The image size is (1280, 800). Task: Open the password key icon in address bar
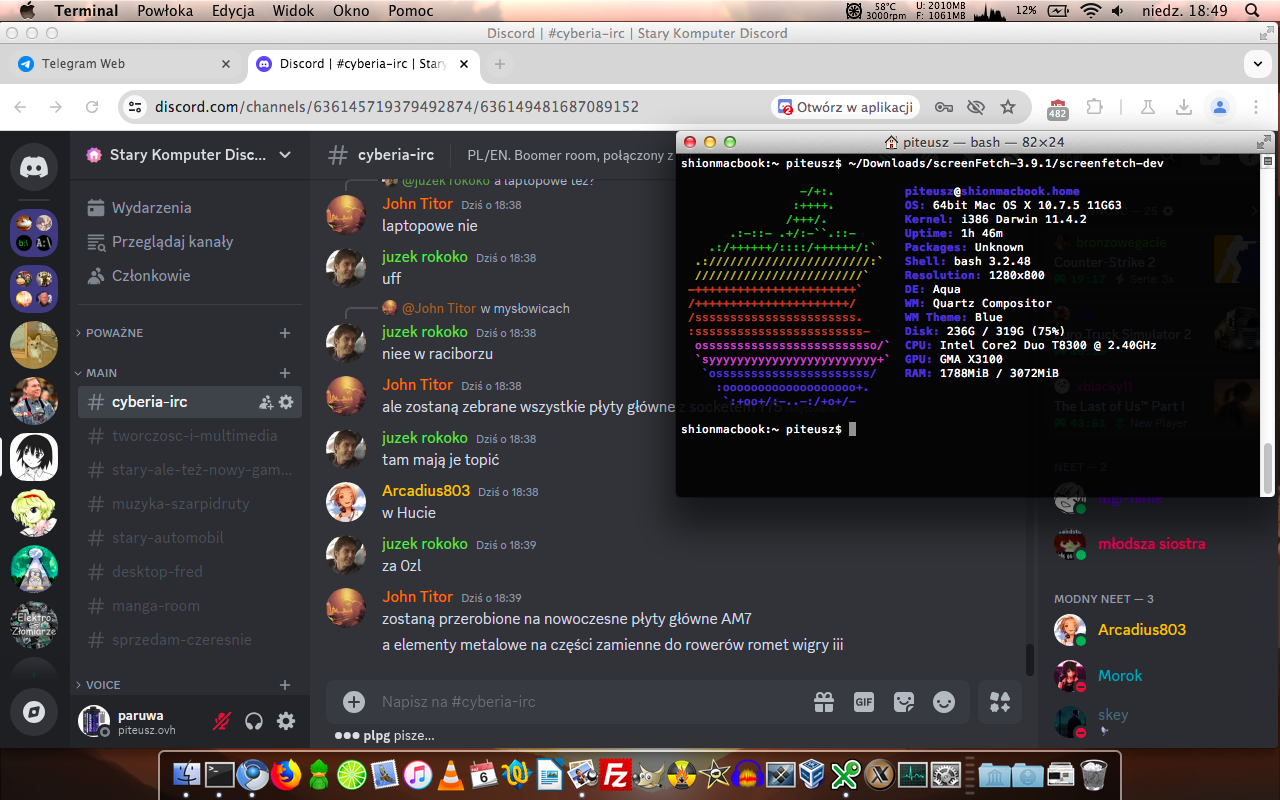coord(944,107)
